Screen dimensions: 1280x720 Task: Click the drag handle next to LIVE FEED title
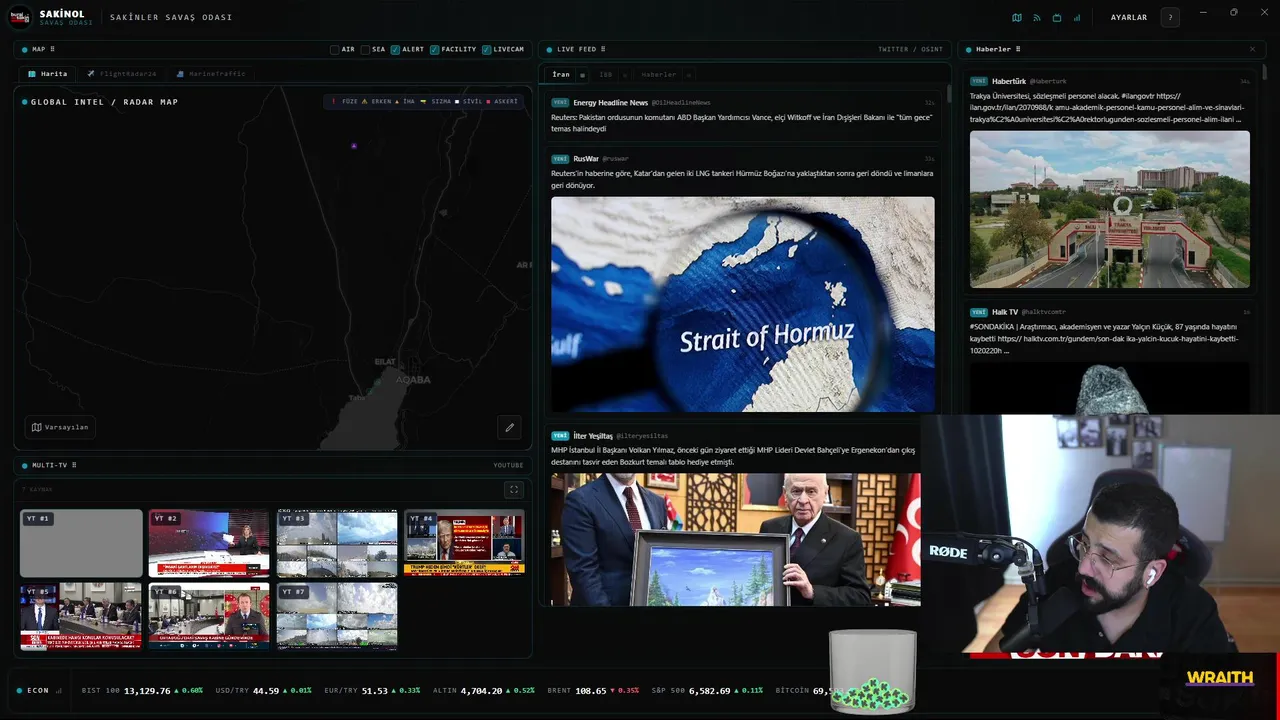[x=603, y=49]
